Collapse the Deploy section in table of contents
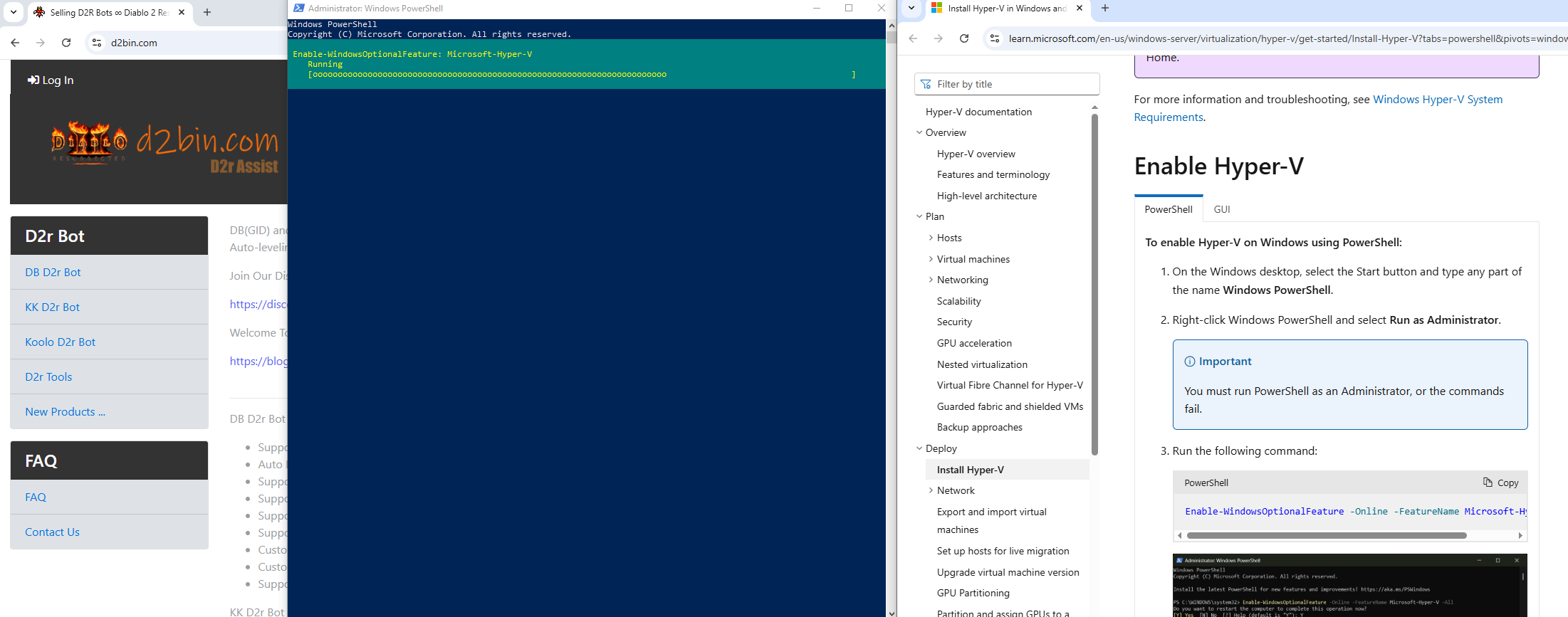The height and width of the screenshot is (617, 1568). click(x=919, y=448)
